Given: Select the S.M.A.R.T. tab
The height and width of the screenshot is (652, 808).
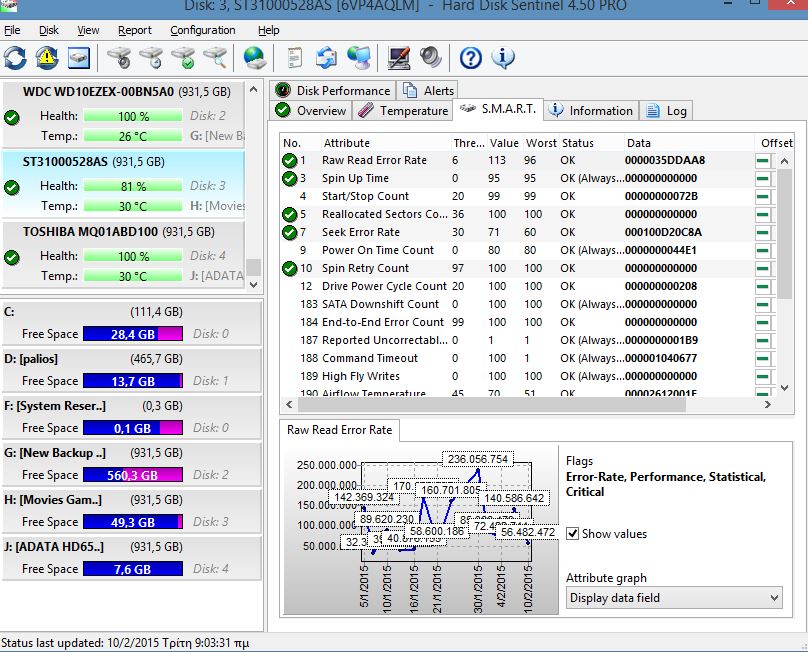Looking at the screenshot, I should click(498, 109).
